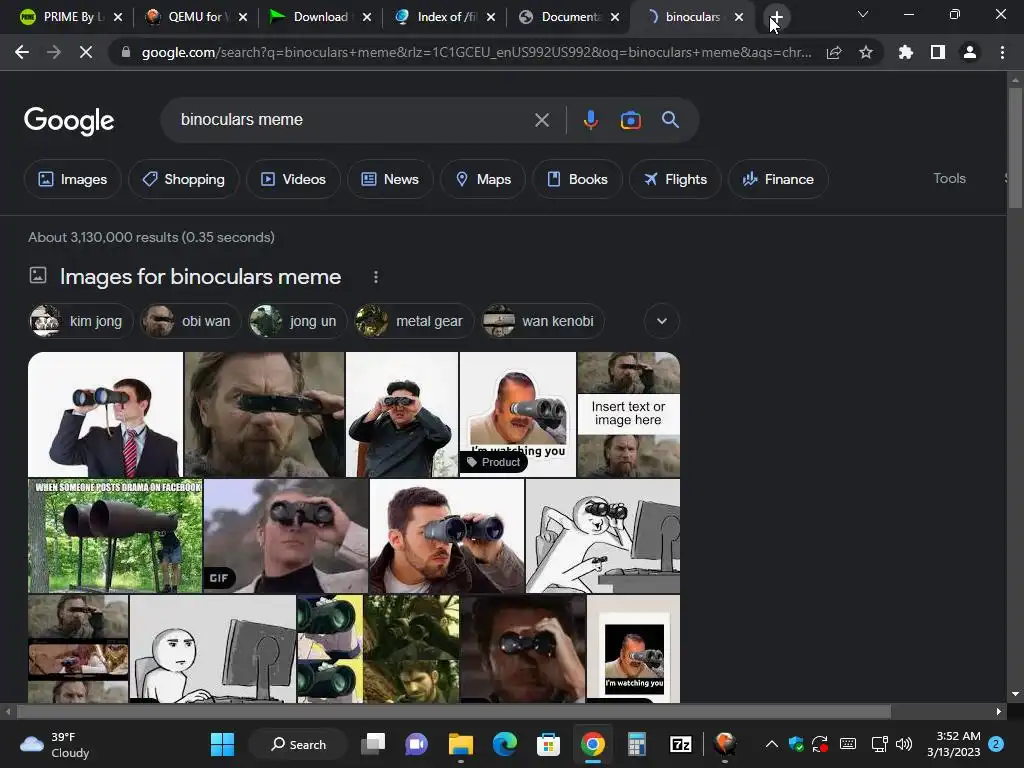Filter results by Videos
The width and height of the screenshot is (1024, 768).
[x=293, y=179]
